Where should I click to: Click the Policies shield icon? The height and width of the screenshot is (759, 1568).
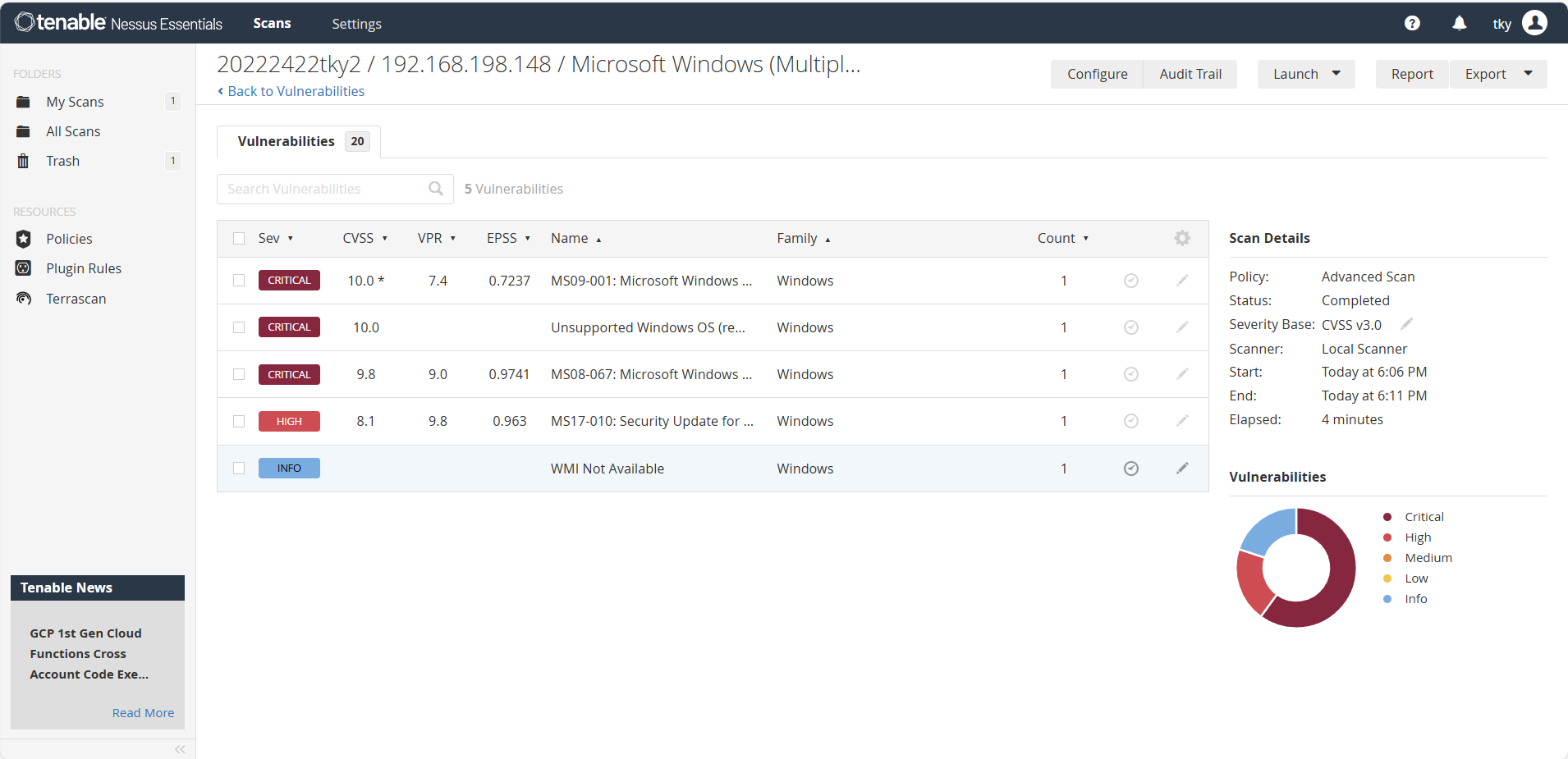(x=23, y=239)
